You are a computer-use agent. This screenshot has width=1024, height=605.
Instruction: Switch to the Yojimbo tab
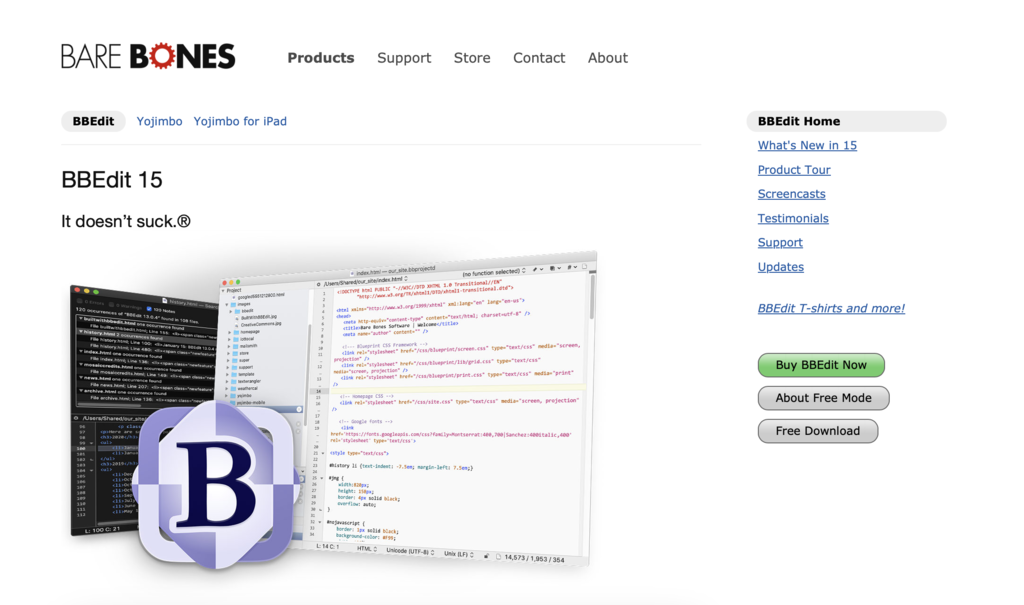[159, 121]
